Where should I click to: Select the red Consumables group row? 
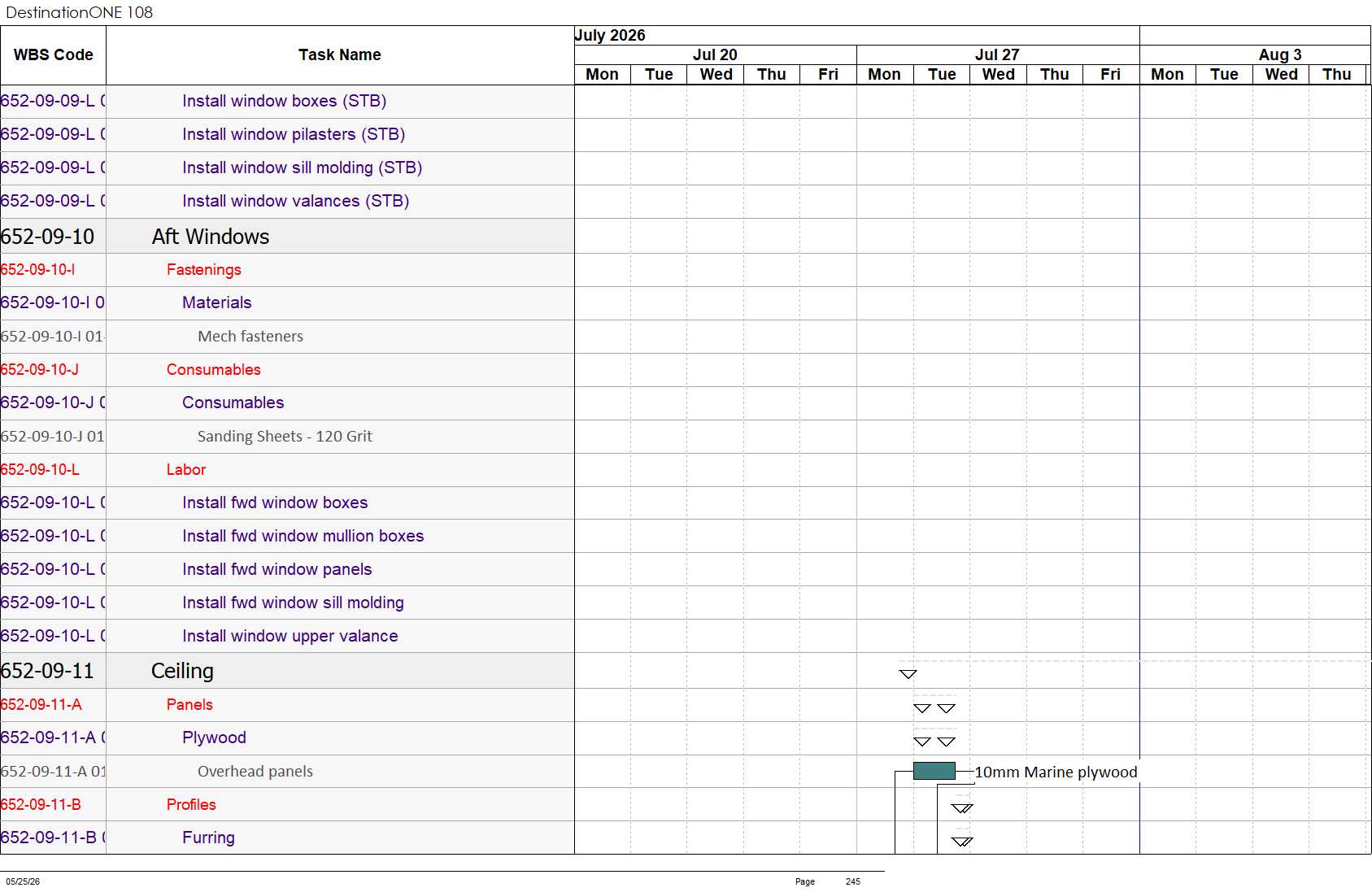coord(287,369)
